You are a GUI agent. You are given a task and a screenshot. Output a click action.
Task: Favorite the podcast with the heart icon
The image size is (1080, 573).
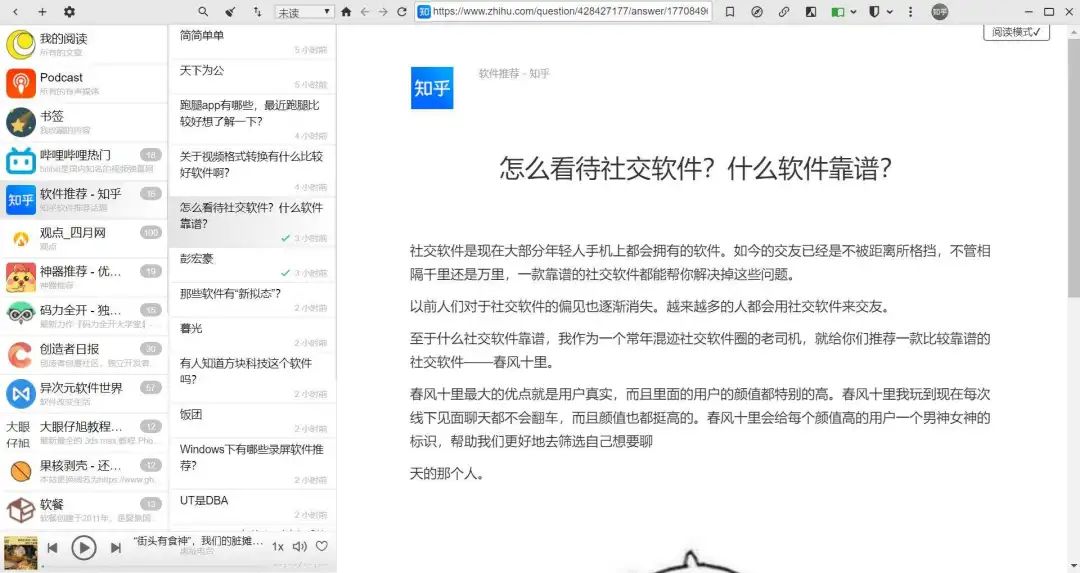pyautogui.click(x=322, y=546)
